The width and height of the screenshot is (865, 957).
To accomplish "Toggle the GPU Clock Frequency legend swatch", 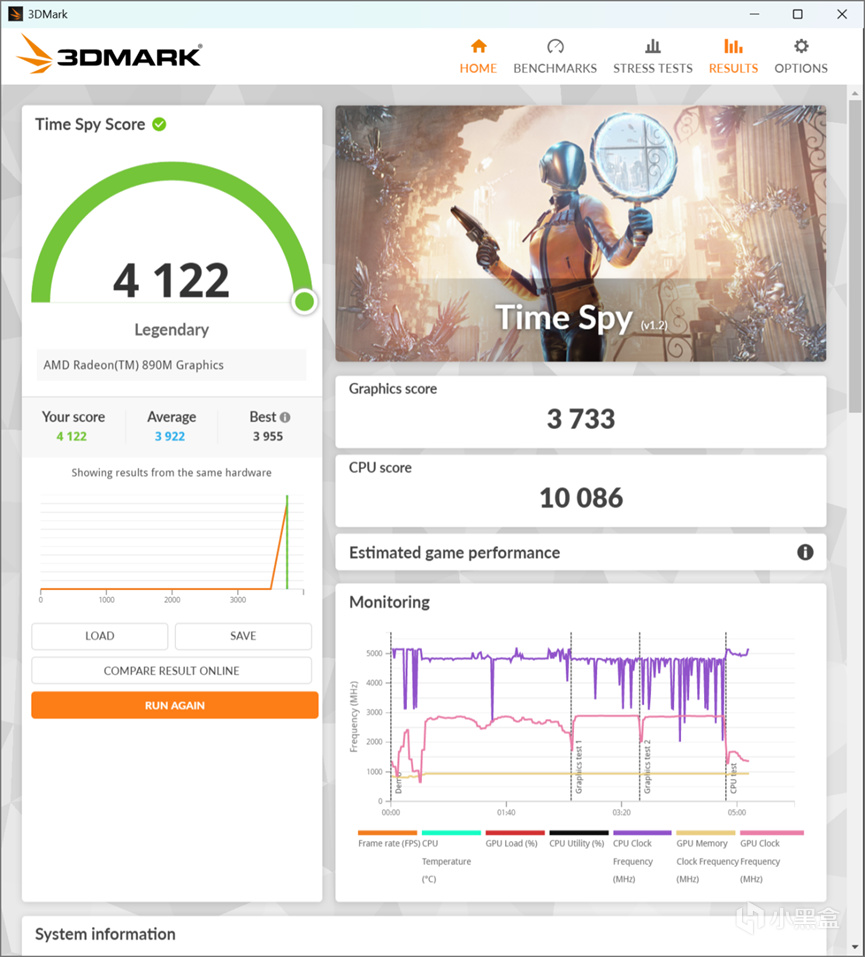I will [772, 832].
